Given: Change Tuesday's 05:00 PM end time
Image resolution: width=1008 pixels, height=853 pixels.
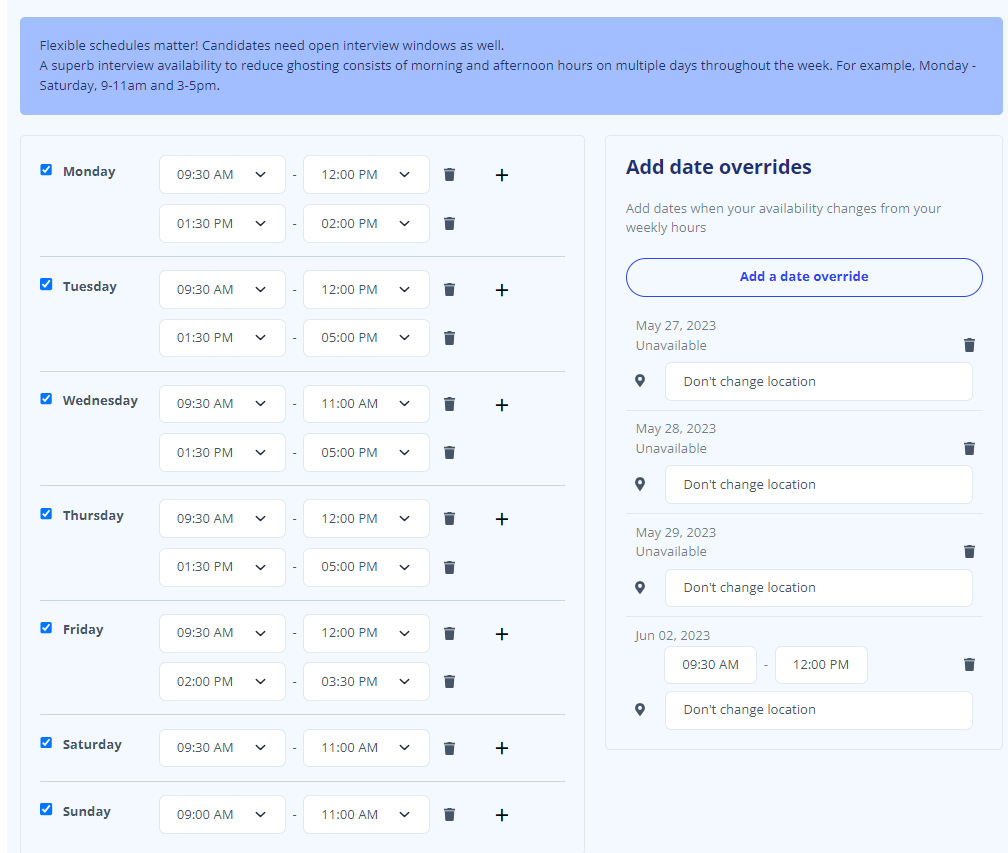Looking at the screenshot, I should pos(366,337).
